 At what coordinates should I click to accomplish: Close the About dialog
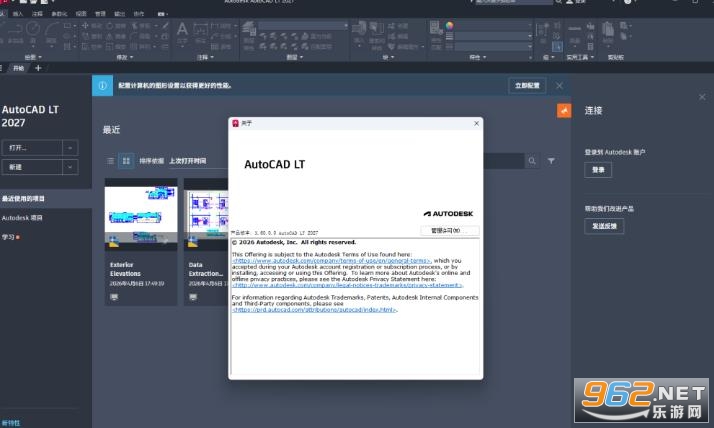(x=476, y=123)
